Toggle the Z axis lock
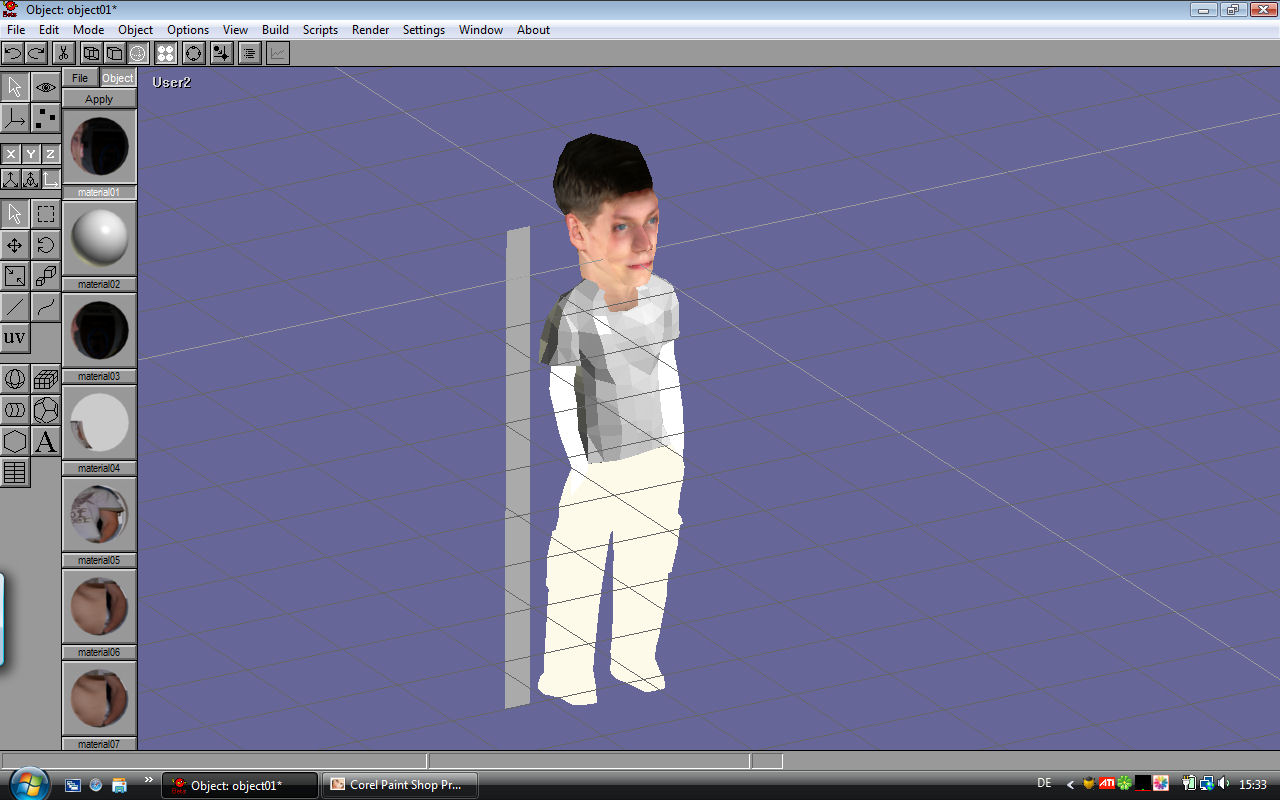Viewport: 1280px width, 800px height. coord(50,154)
